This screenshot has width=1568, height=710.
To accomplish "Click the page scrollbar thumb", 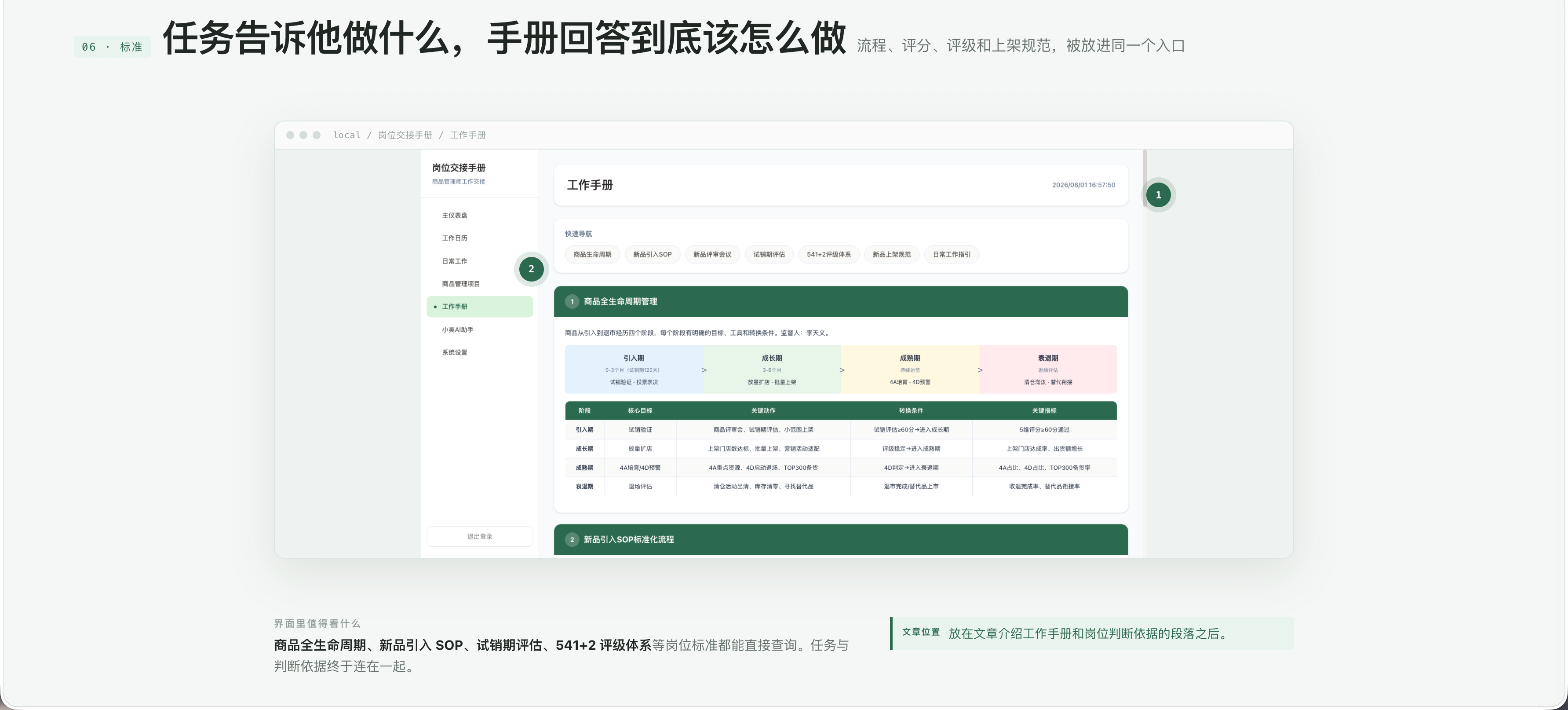I will (1145, 179).
